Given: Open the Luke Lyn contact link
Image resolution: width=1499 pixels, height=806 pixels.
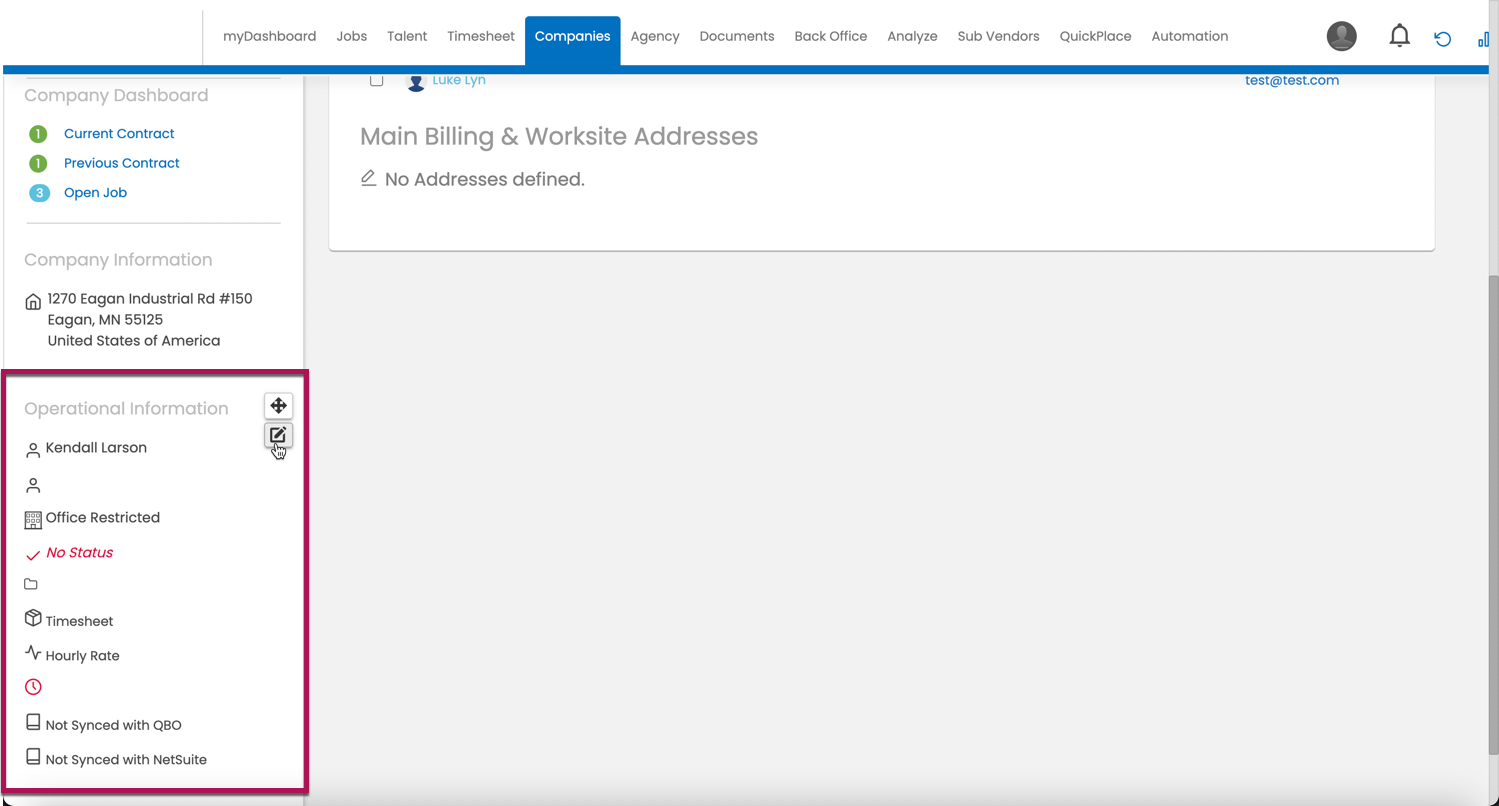Looking at the screenshot, I should tap(459, 80).
